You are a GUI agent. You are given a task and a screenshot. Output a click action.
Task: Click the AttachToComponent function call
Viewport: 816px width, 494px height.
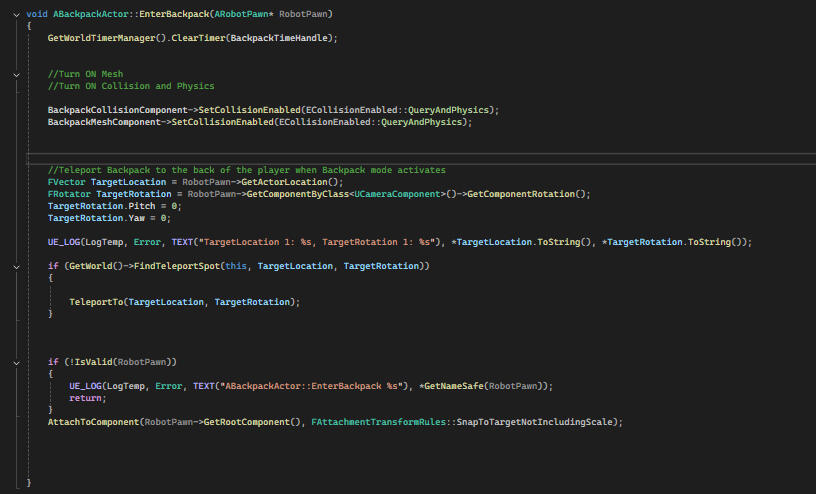click(x=93, y=422)
